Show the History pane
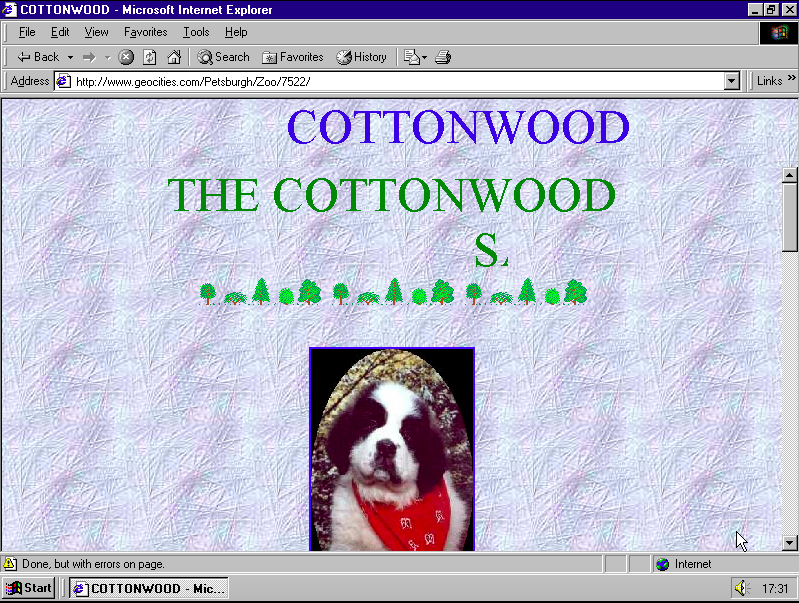Viewport: 799px width, 603px height. tap(361, 57)
